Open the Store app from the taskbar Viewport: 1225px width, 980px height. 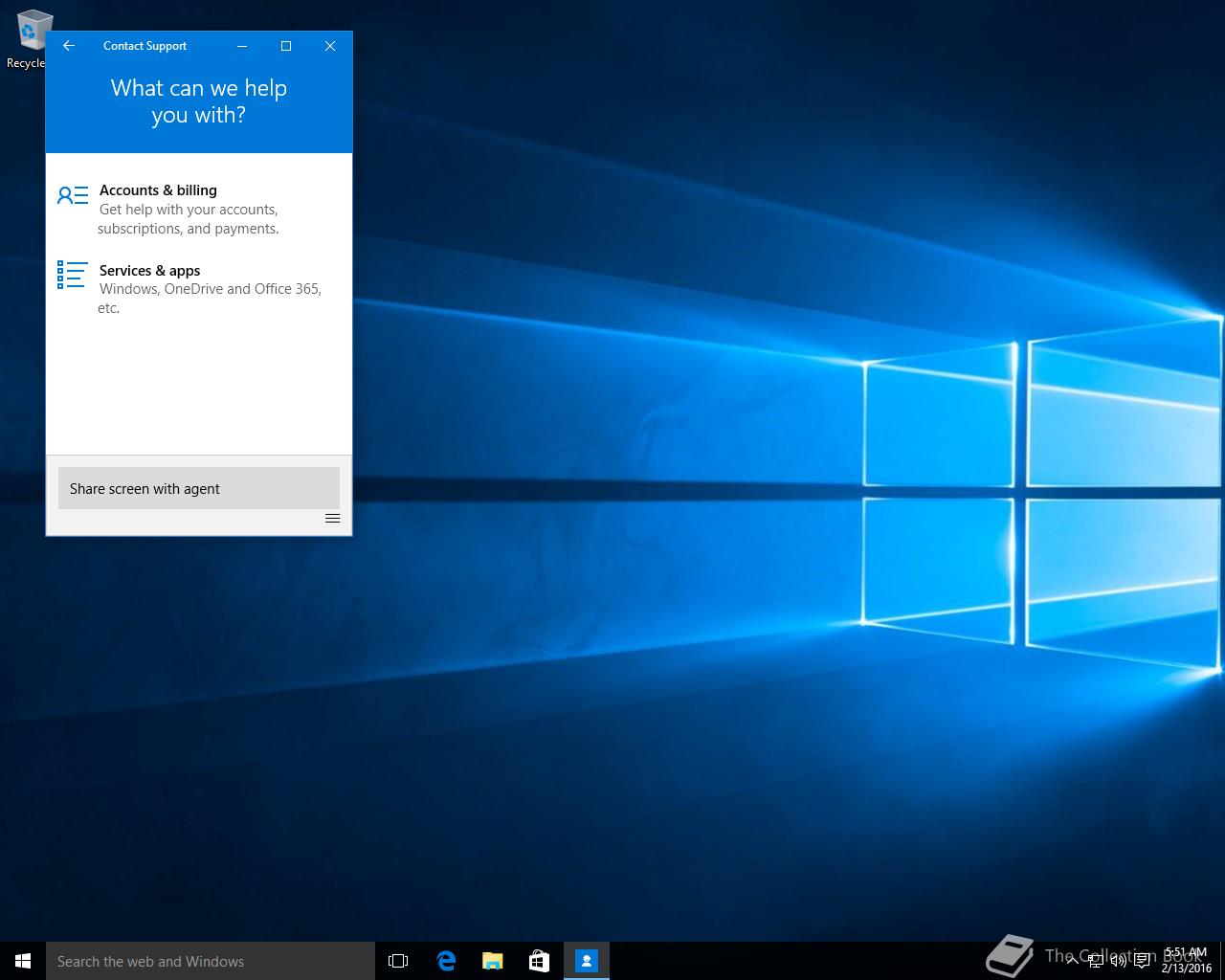click(x=539, y=961)
